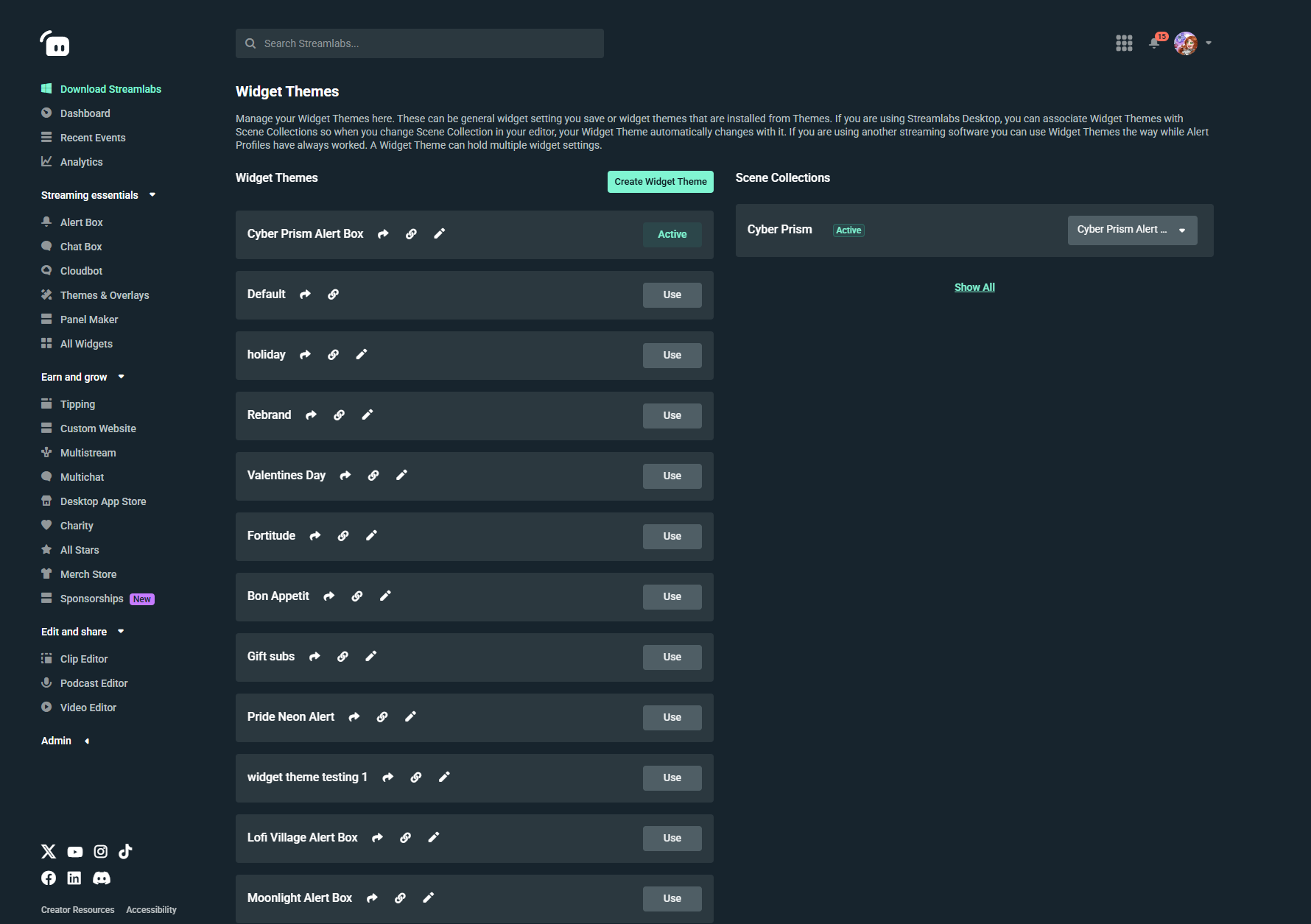The image size is (1311, 924).
Task: Open Themes & Overlays page
Action: [x=105, y=295]
